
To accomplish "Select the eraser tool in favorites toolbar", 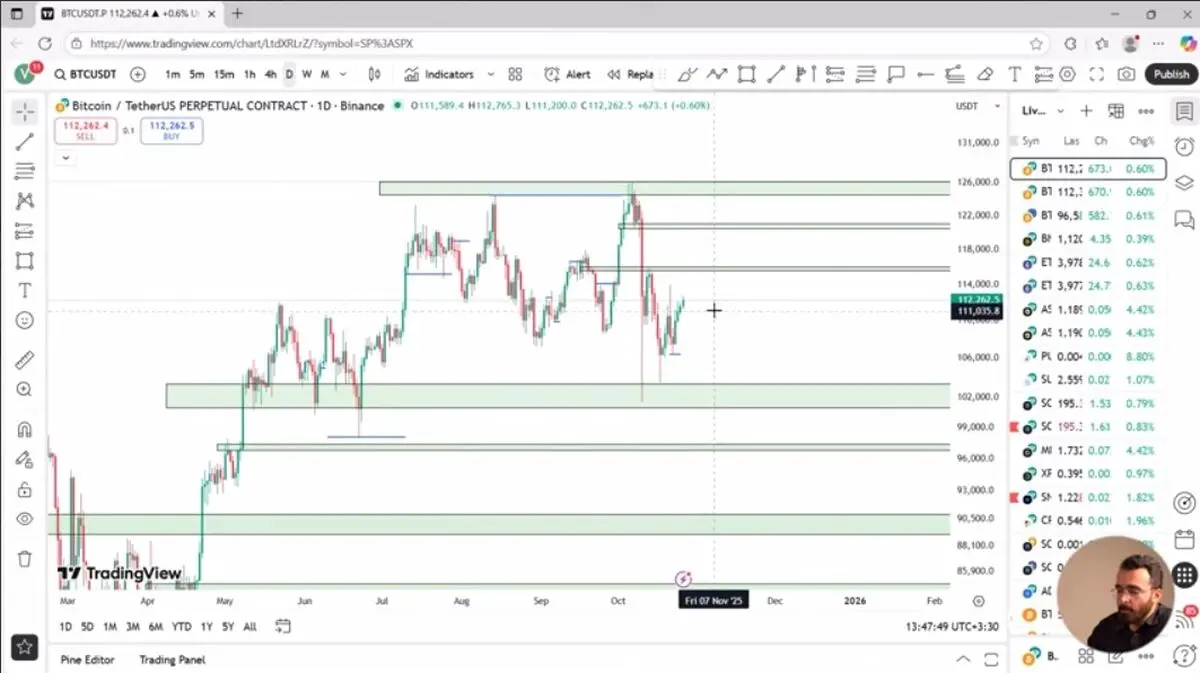I will 985,74.
